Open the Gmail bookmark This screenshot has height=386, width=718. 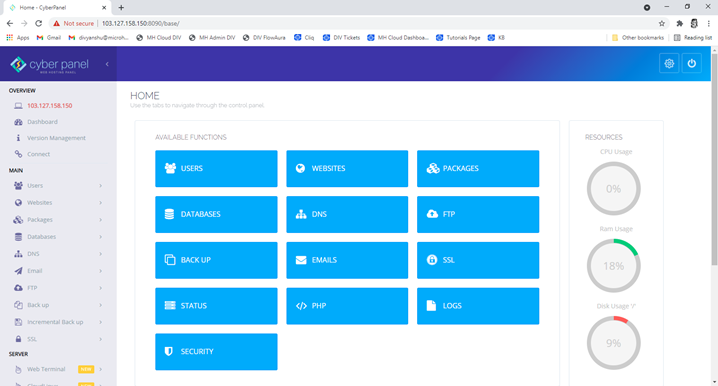49,38
